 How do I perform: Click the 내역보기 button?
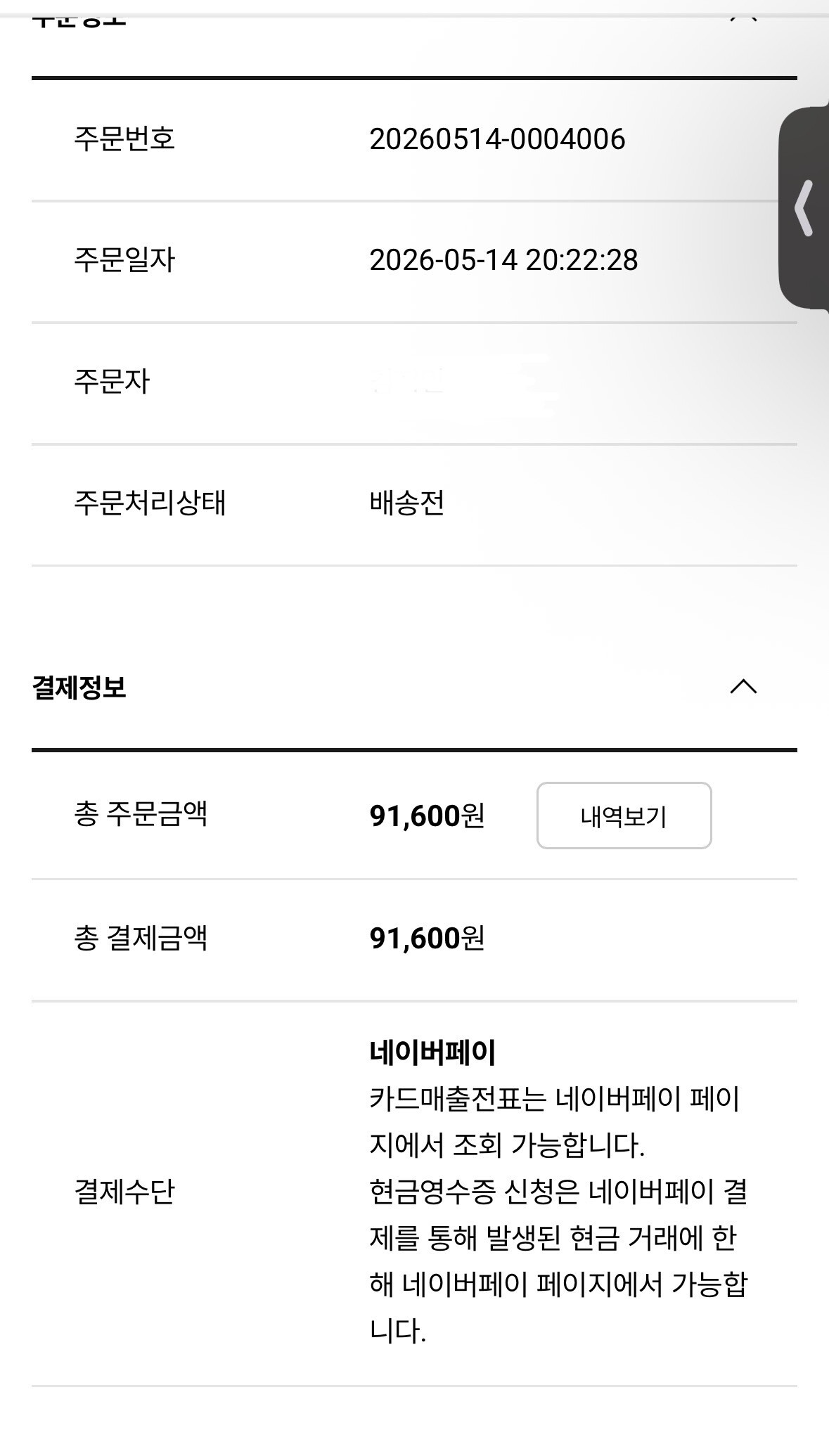[x=624, y=816]
